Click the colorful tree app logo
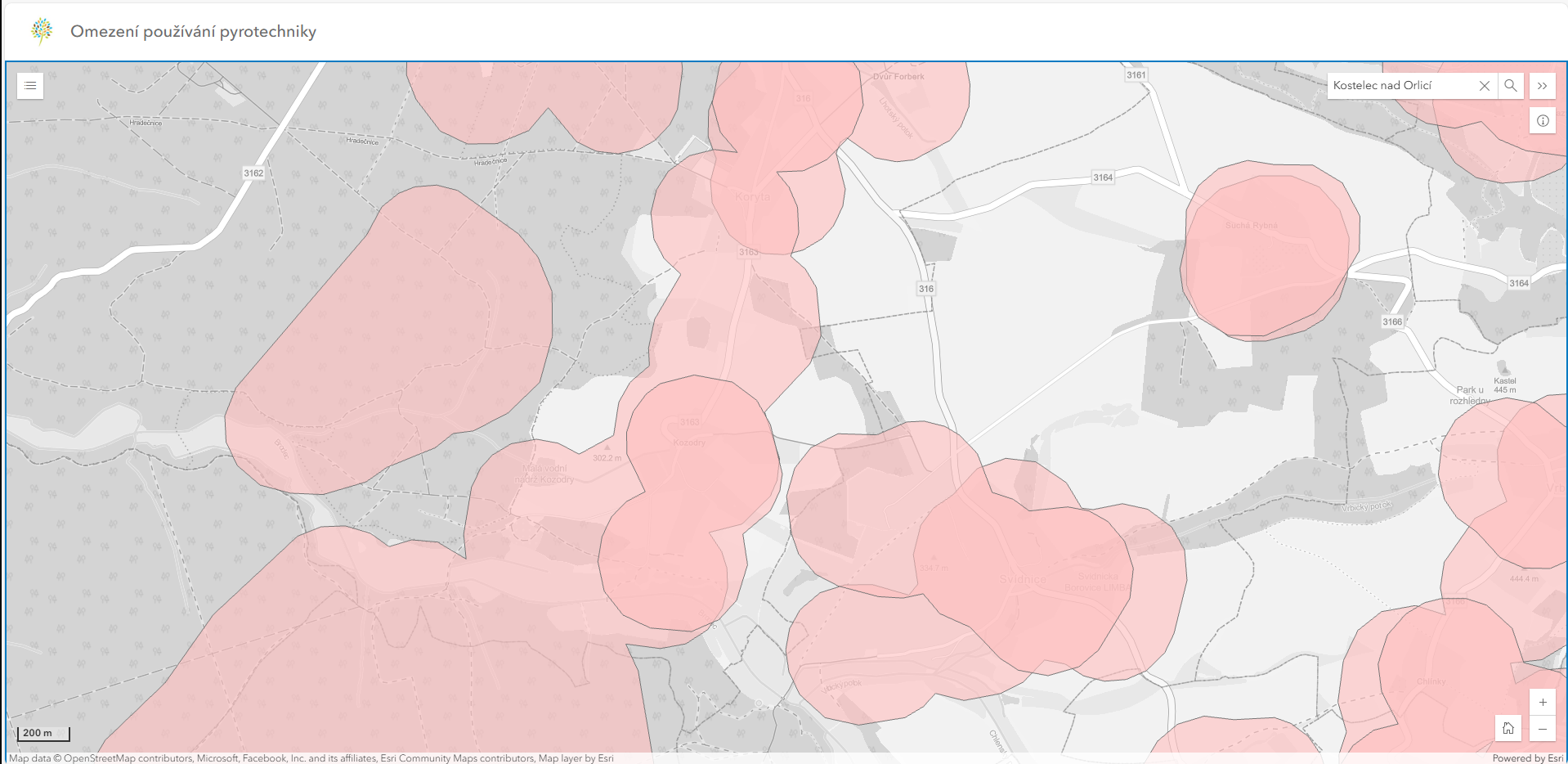This screenshot has width=1568, height=764. point(42,31)
